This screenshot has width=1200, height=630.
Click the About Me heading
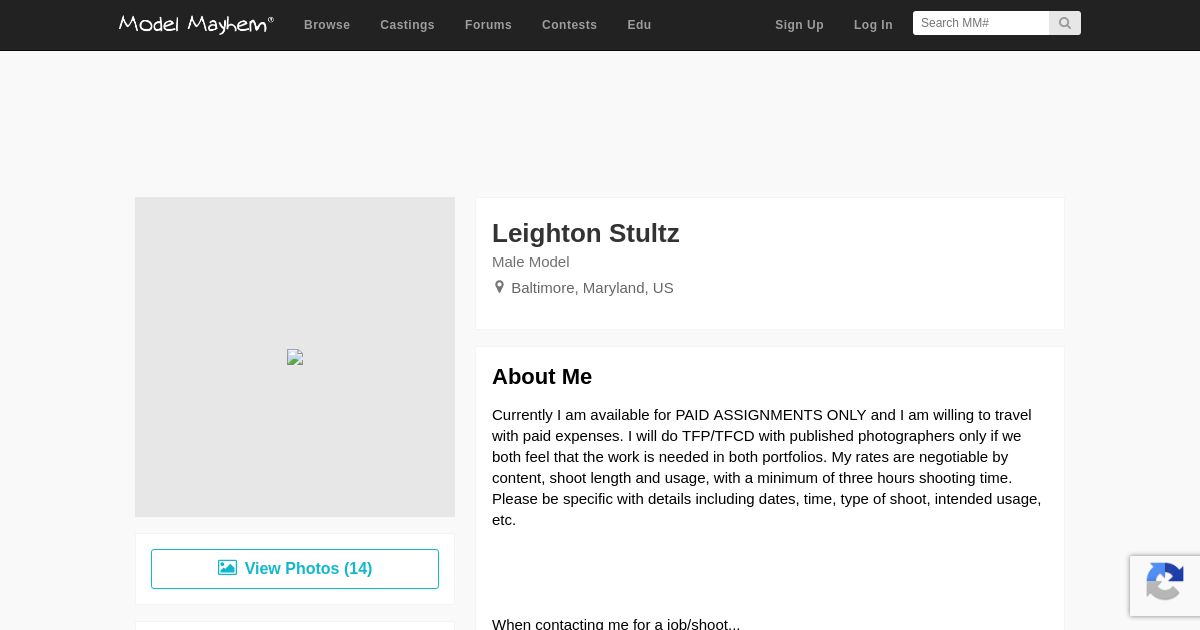tap(542, 377)
